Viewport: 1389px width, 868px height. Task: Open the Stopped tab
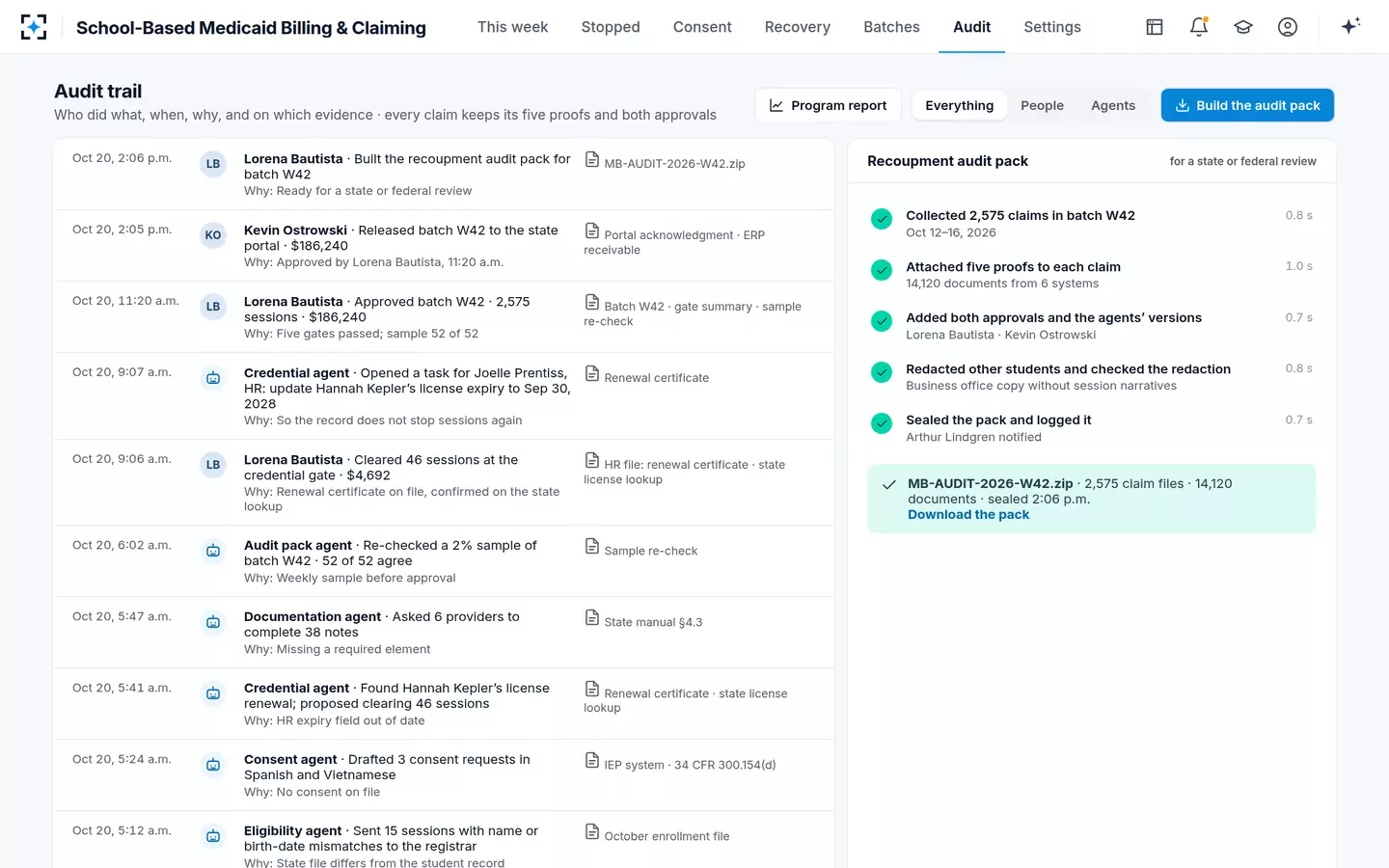[611, 27]
